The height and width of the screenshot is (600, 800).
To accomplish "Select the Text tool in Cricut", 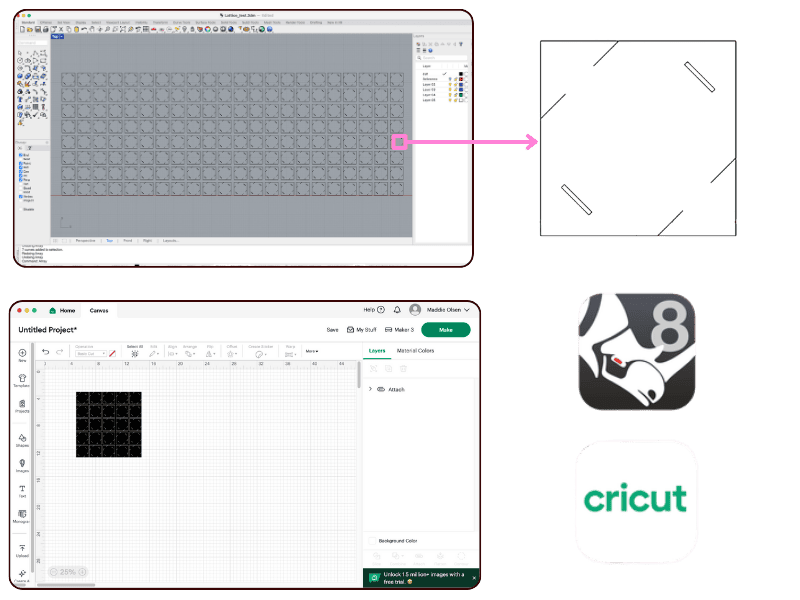I will 22,491.
